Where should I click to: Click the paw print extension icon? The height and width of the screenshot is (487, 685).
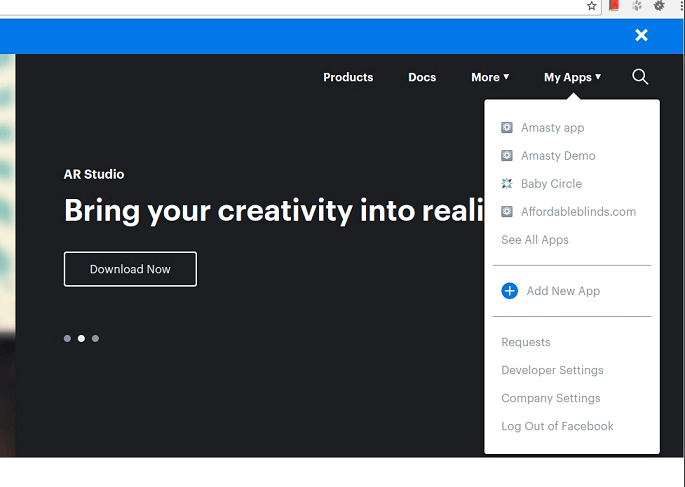[637, 6]
